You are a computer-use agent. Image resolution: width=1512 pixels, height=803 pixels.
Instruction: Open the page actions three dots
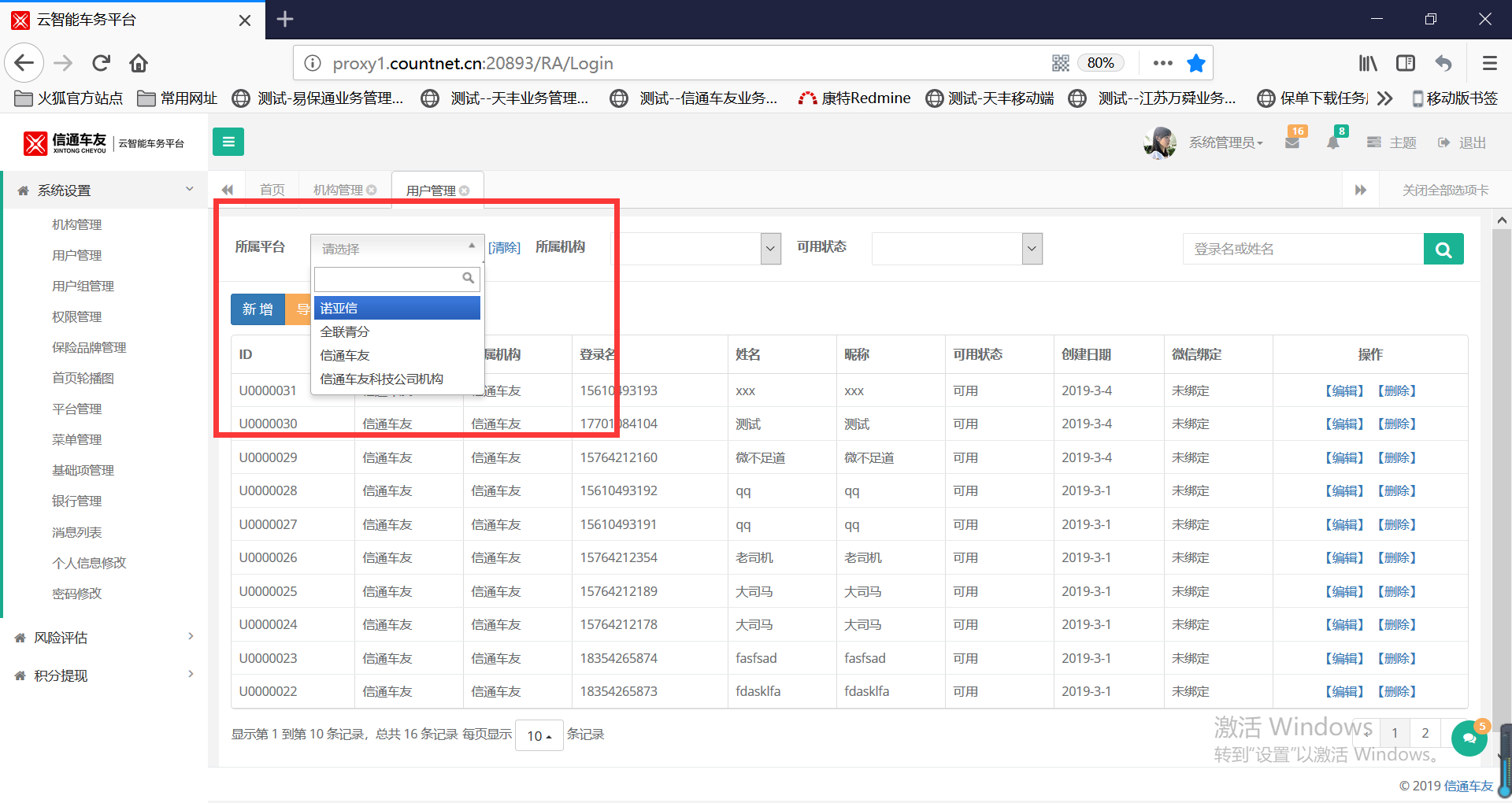(1162, 63)
